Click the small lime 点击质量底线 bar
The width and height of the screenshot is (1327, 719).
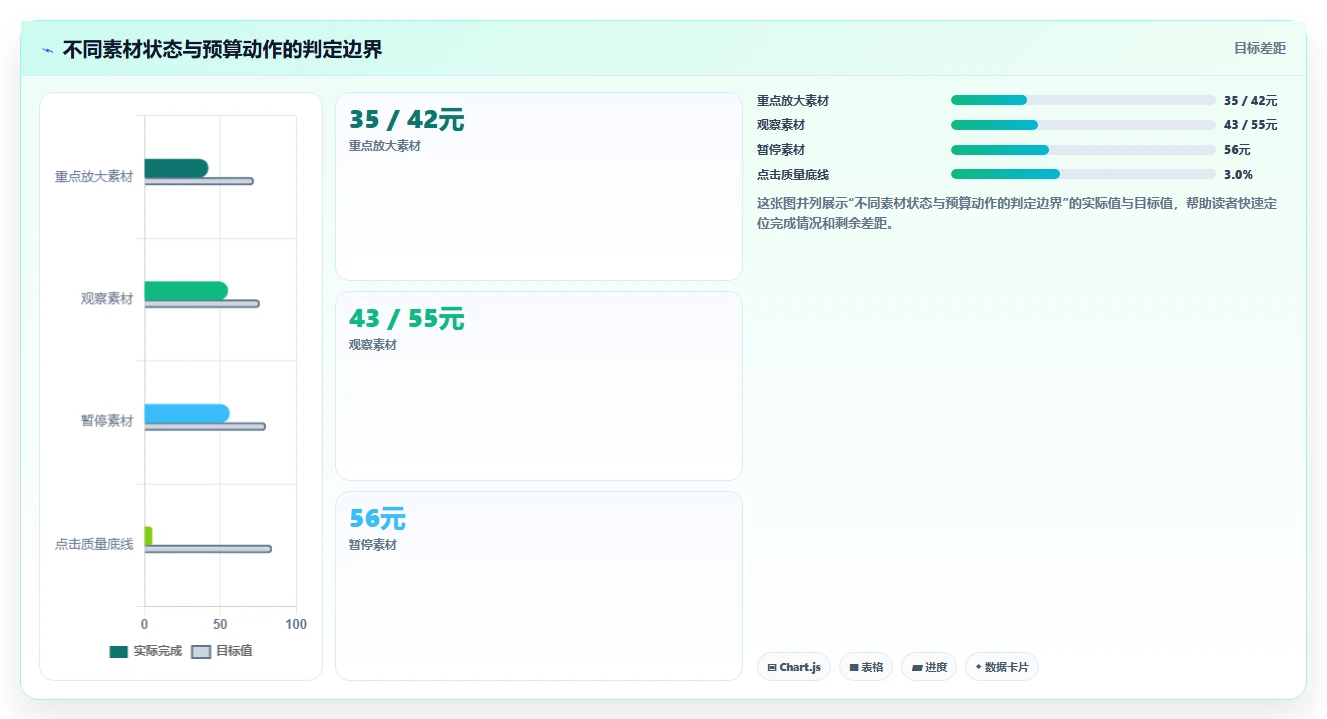tap(148, 536)
